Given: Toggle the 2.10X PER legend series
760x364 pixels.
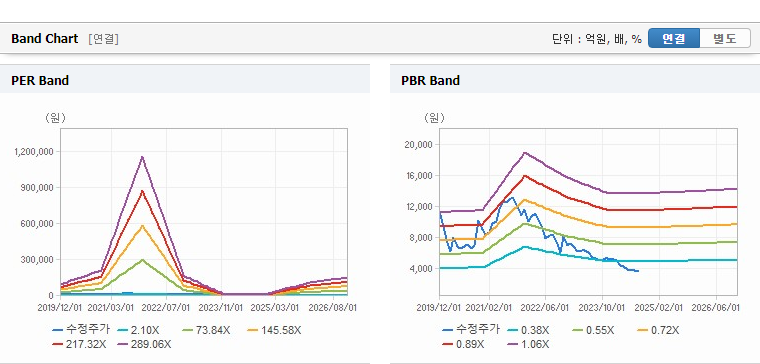Looking at the screenshot, I should coord(138,330).
